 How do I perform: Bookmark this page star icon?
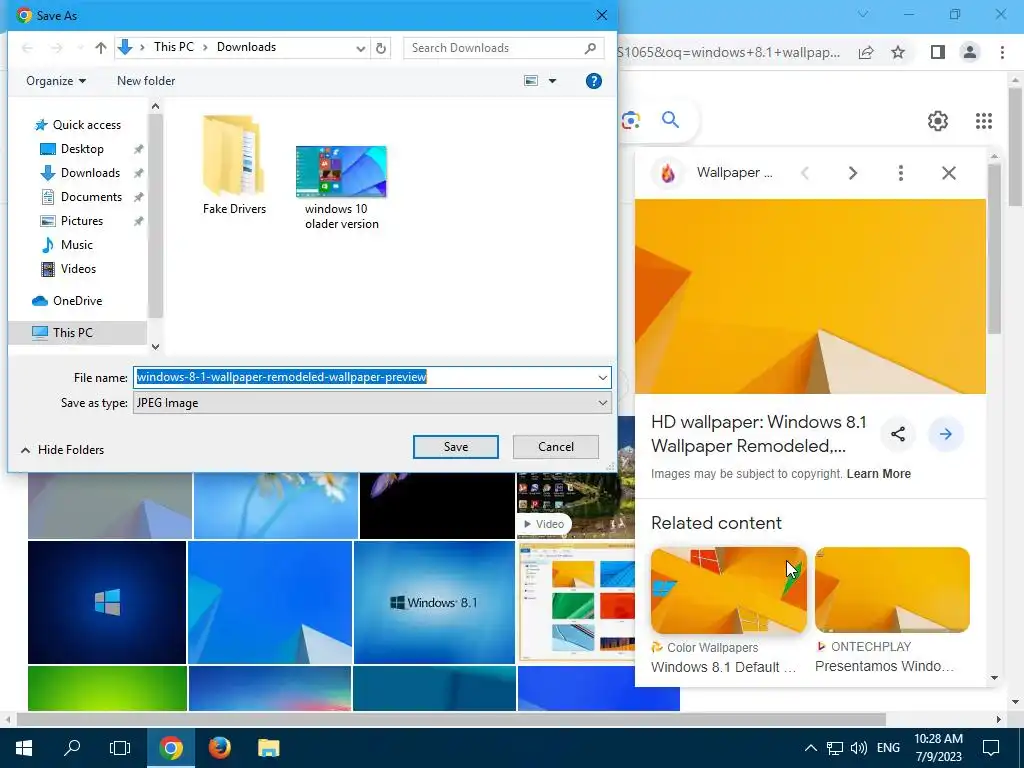point(899,52)
